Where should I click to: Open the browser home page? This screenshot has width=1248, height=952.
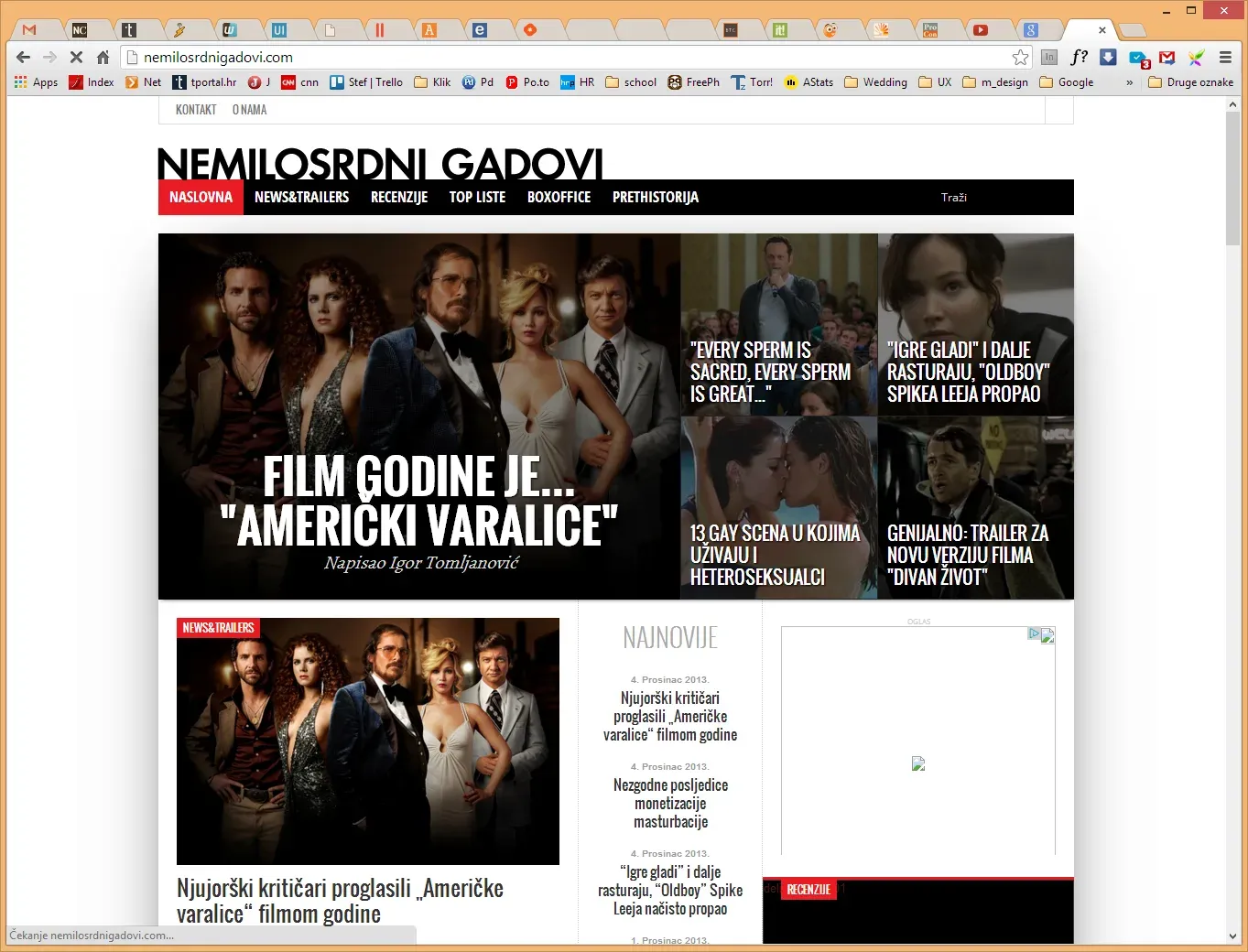click(103, 57)
